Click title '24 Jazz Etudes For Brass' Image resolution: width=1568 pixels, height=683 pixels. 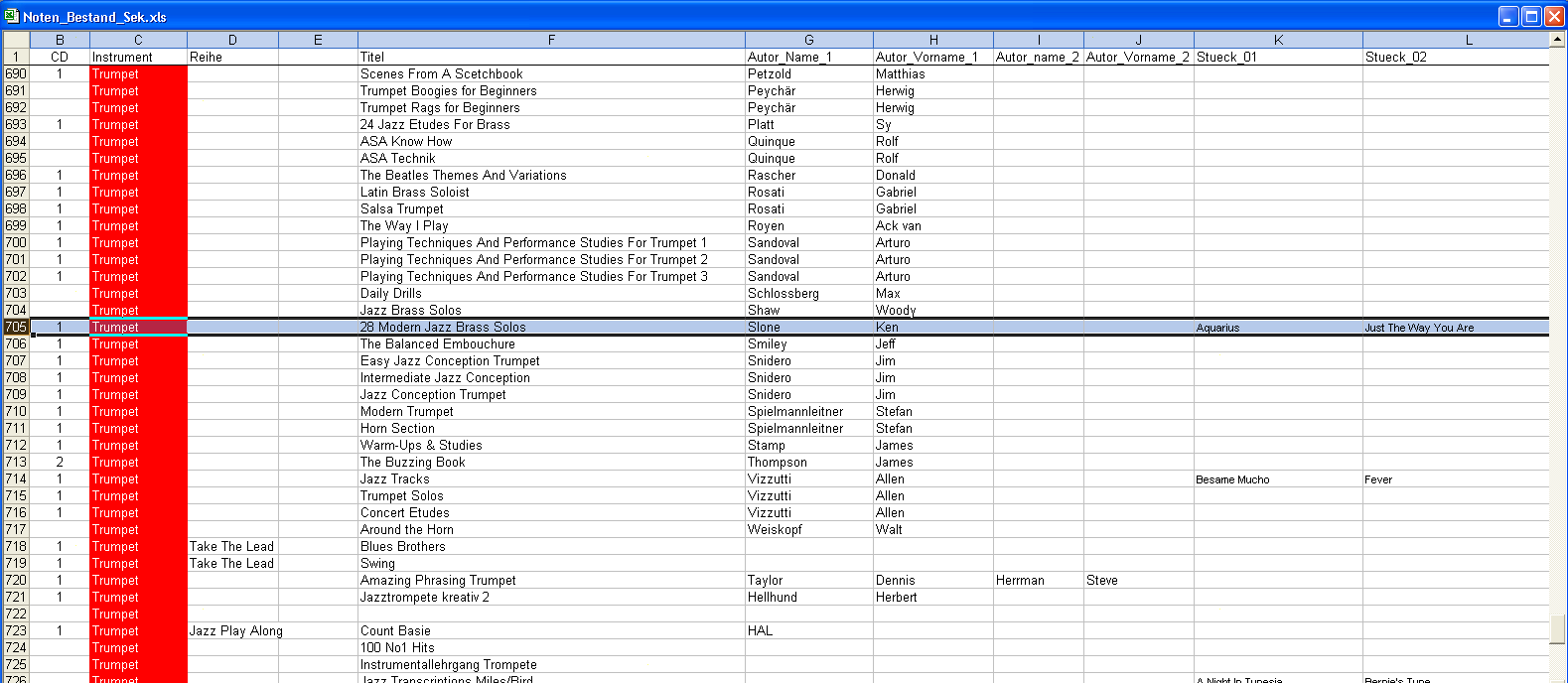pos(435,124)
